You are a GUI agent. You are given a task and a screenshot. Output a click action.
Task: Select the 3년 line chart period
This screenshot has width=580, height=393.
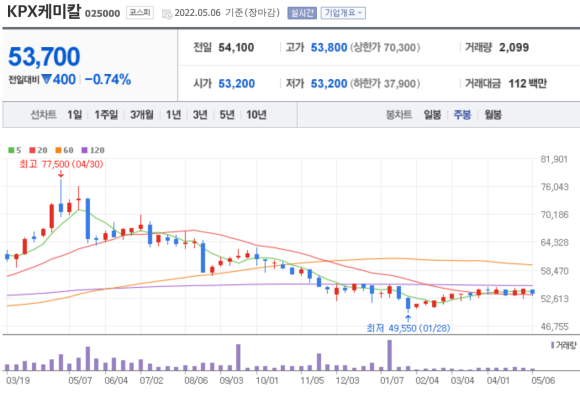pos(200,115)
